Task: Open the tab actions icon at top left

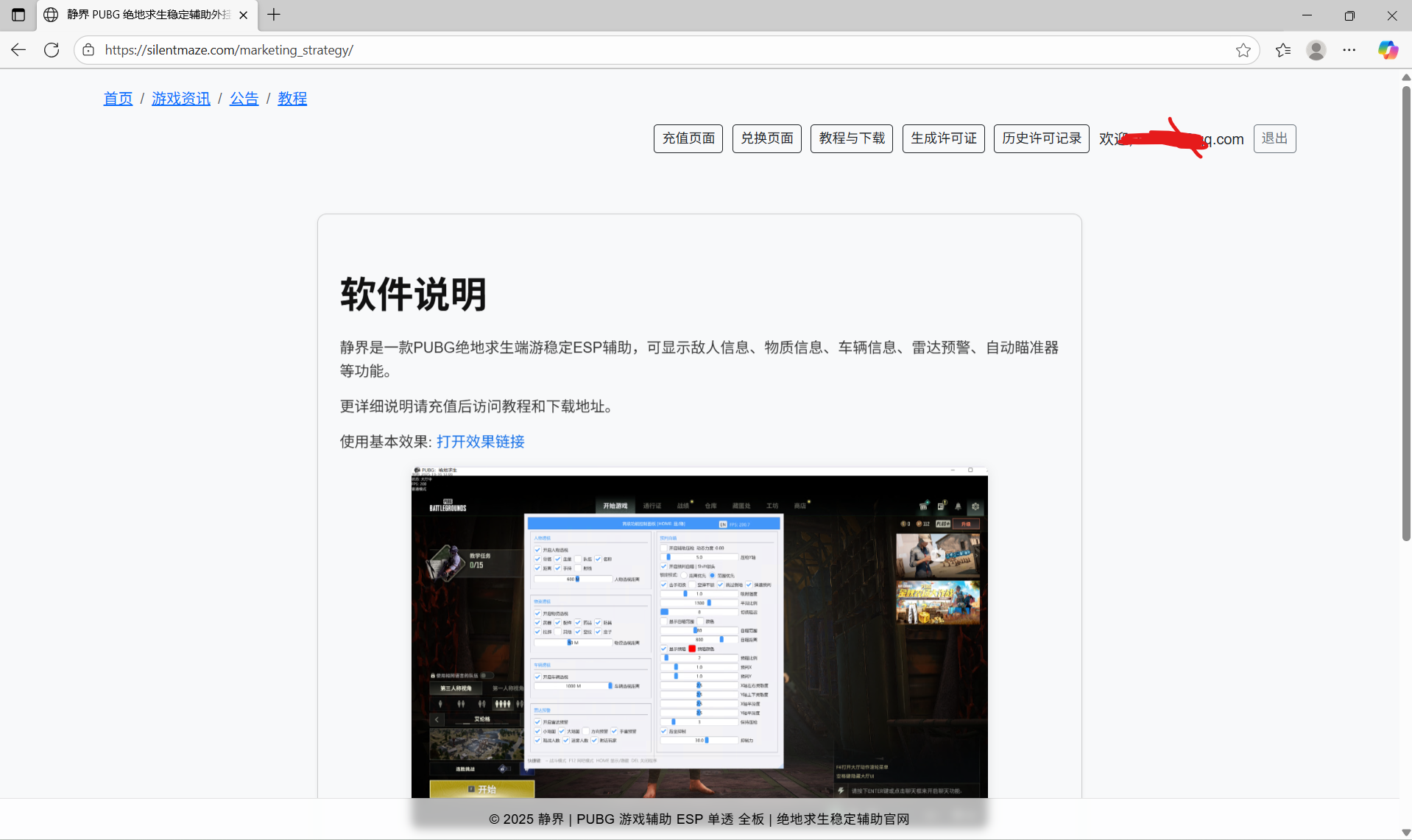Action: pos(18,15)
